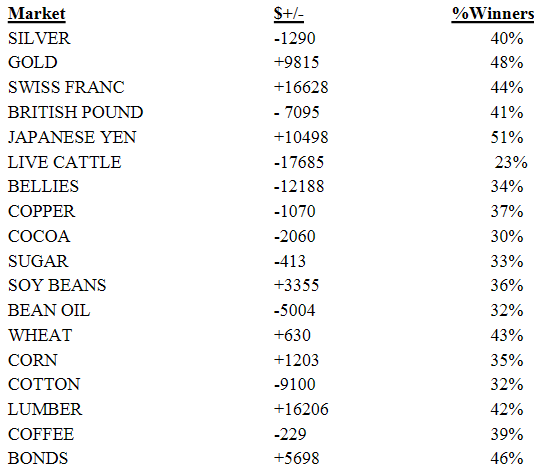The image size is (534, 476).
Task: Click the SWISS FRANC value +16628
Action: [x=301, y=87]
